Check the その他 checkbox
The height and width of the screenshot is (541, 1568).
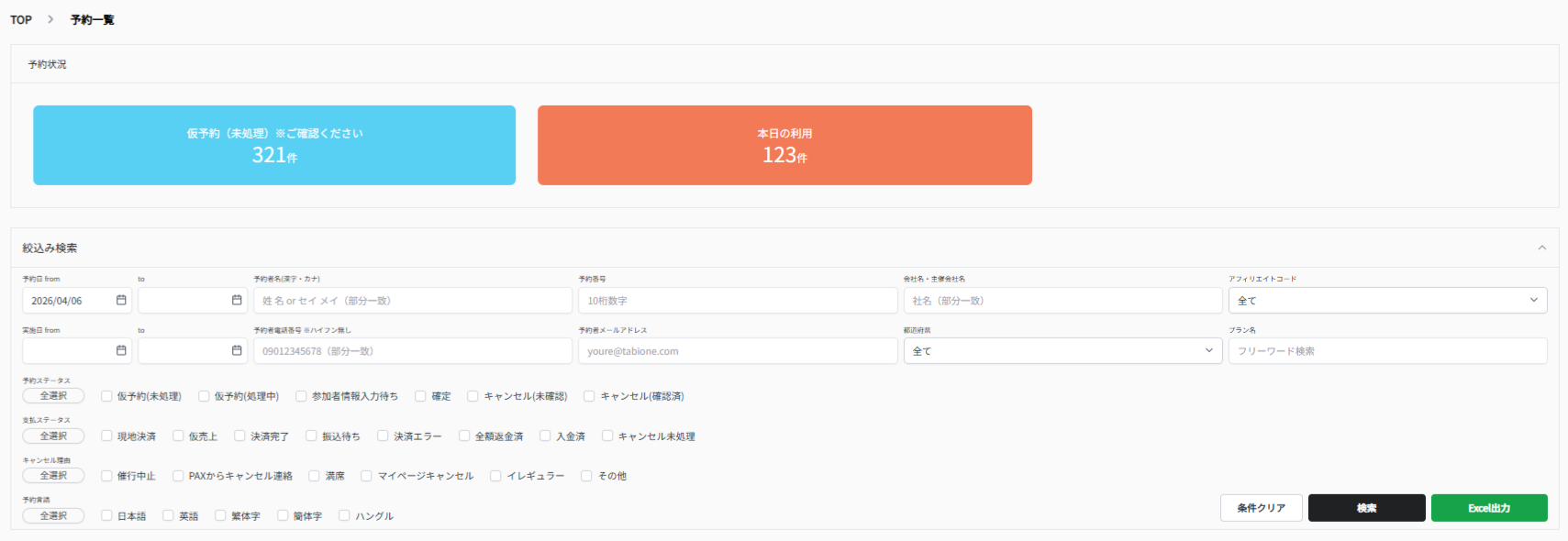pos(586,476)
